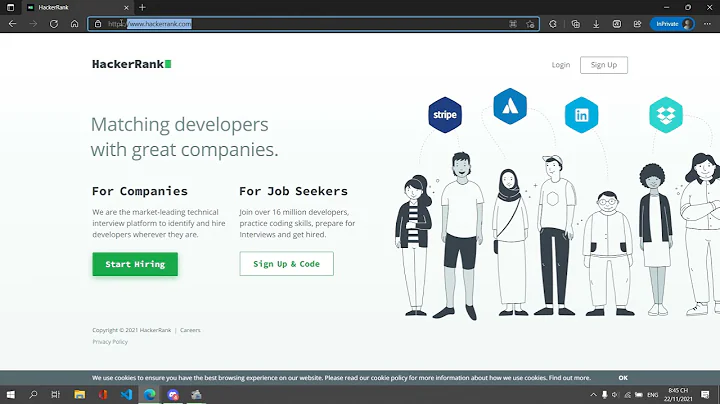
Task: Add page to favorites with the star icon
Action: [530, 24]
